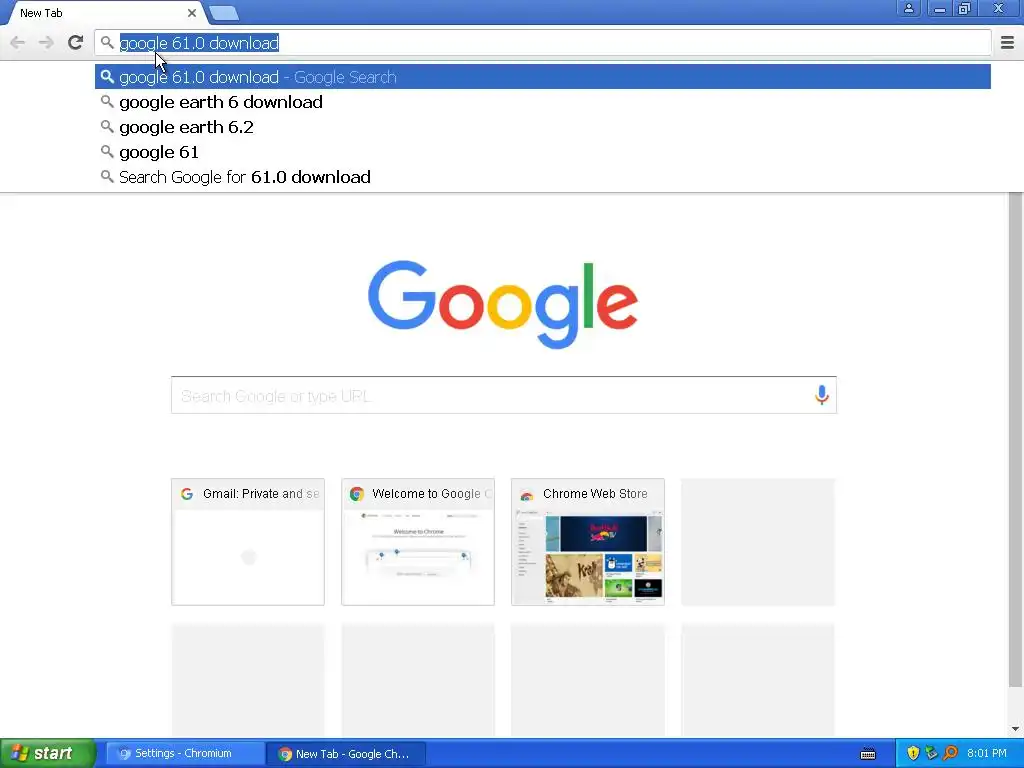Open the Chrome Web Store tile
The image size is (1024, 768).
588,542
